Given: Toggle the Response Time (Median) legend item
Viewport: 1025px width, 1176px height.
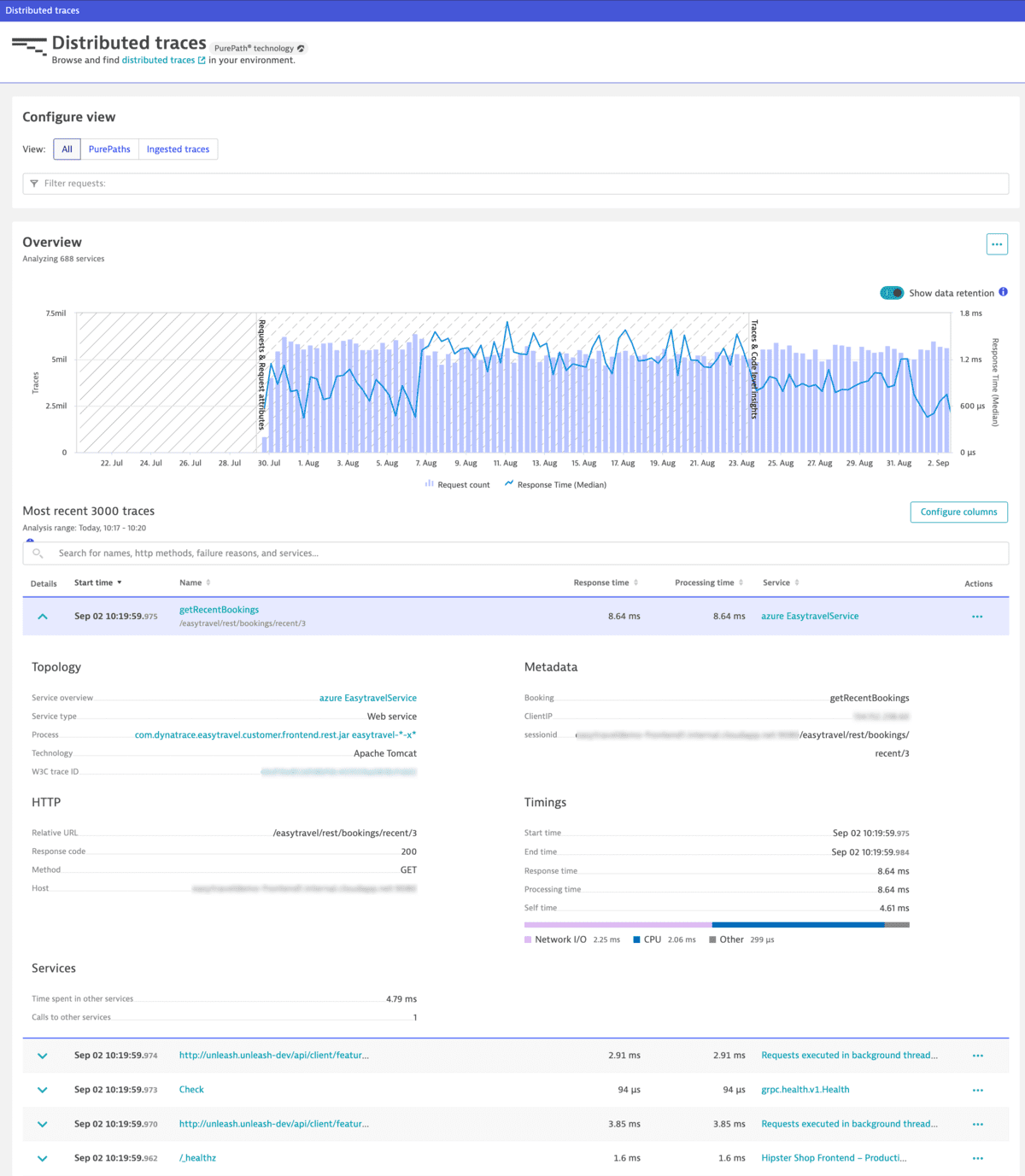Looking at the screenshot, I should [555, 484].
